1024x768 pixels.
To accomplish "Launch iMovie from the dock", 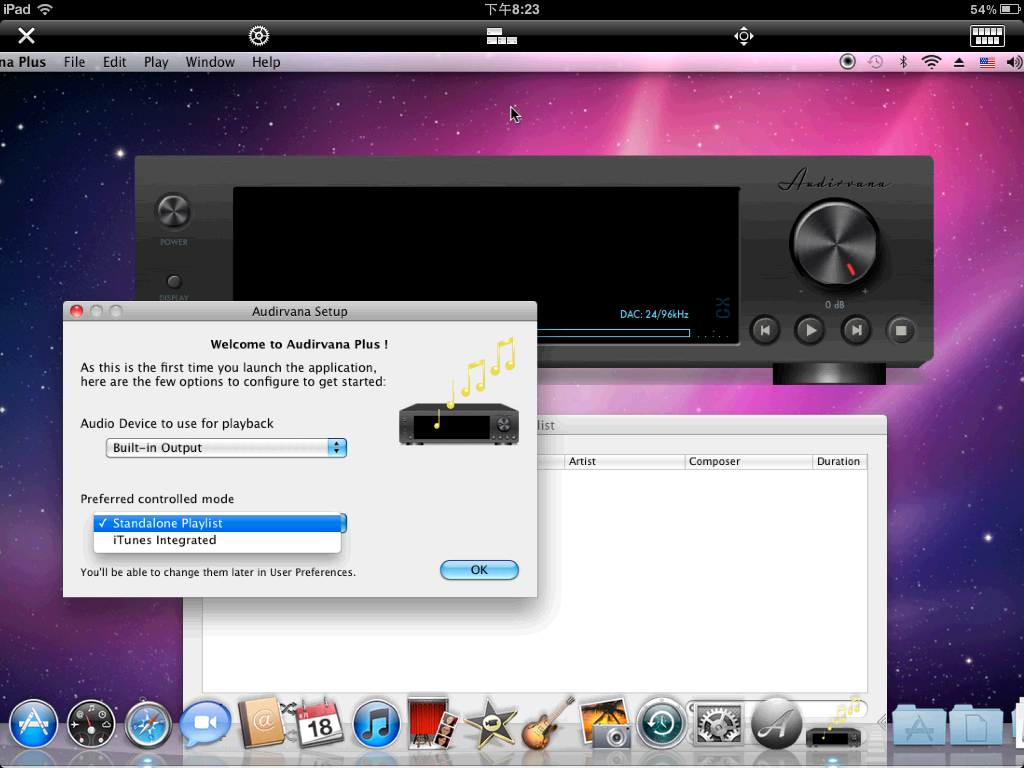I will 490,723.
